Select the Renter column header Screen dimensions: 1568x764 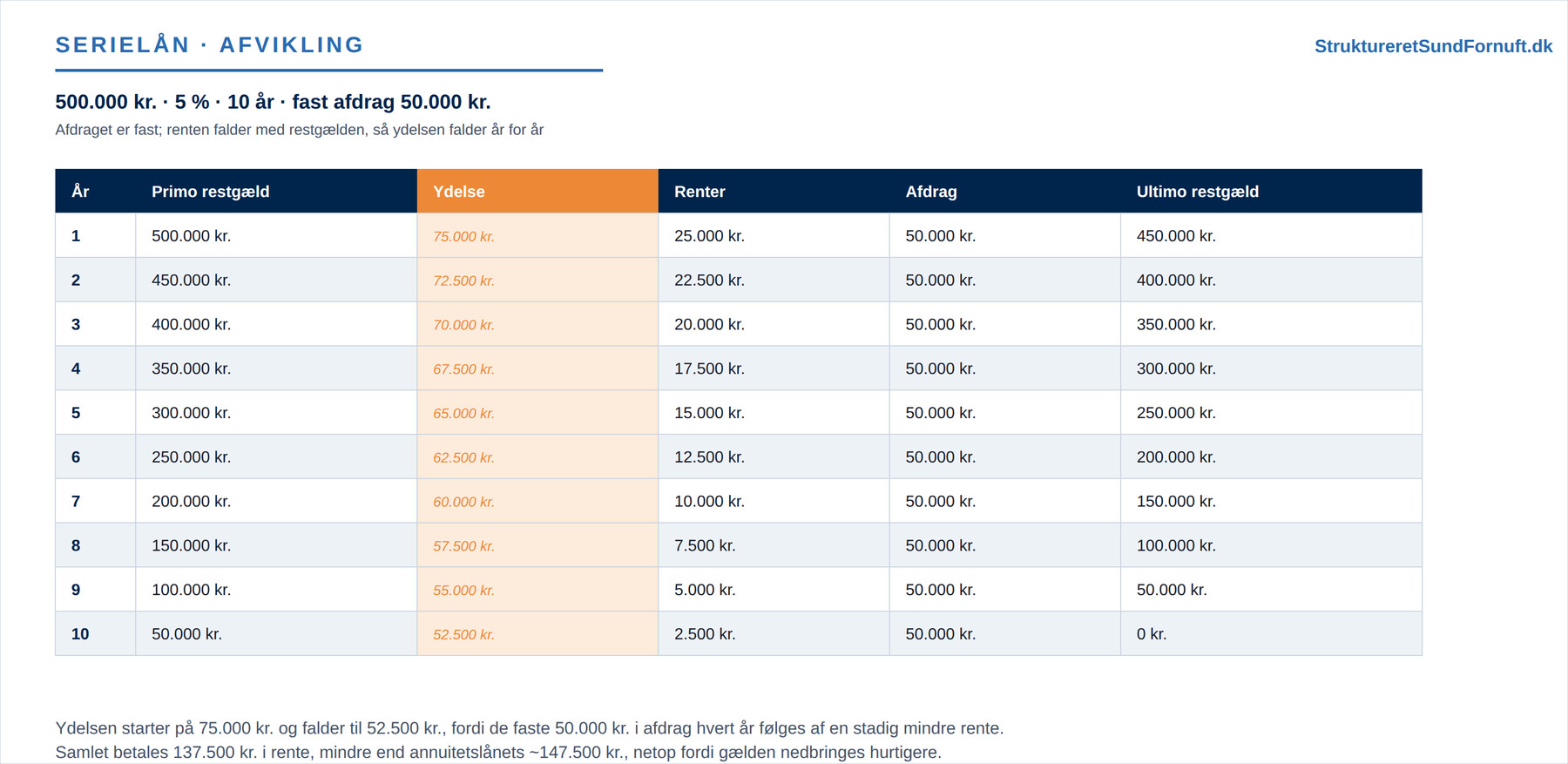click(774, 191)
